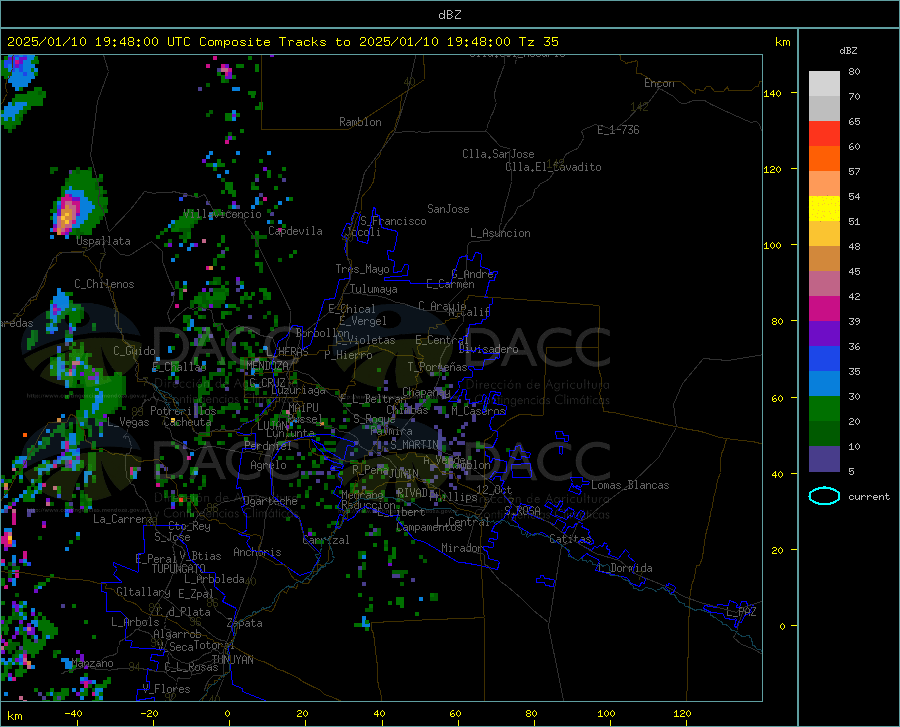The width and height of the screenshot is (900, 727).
Task: Click the timestamp header '2025/01/10 19:48:00 UTC Composite'
Action: [x=138, y=42]
